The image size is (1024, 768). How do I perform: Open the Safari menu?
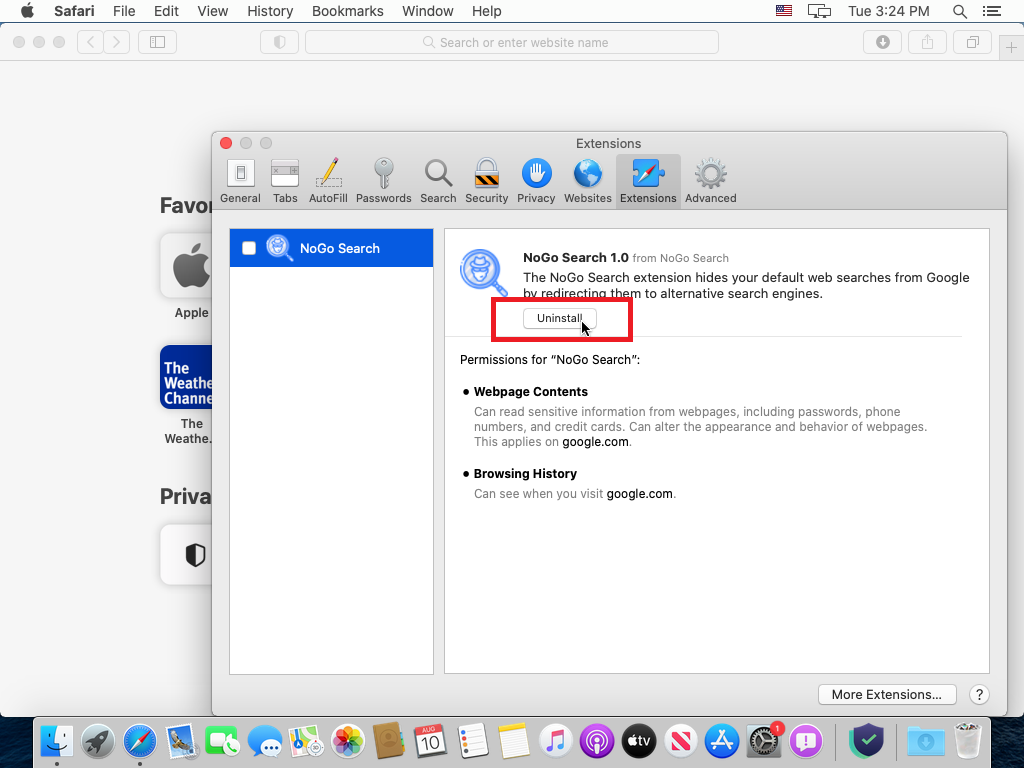(x=74, y=11)
